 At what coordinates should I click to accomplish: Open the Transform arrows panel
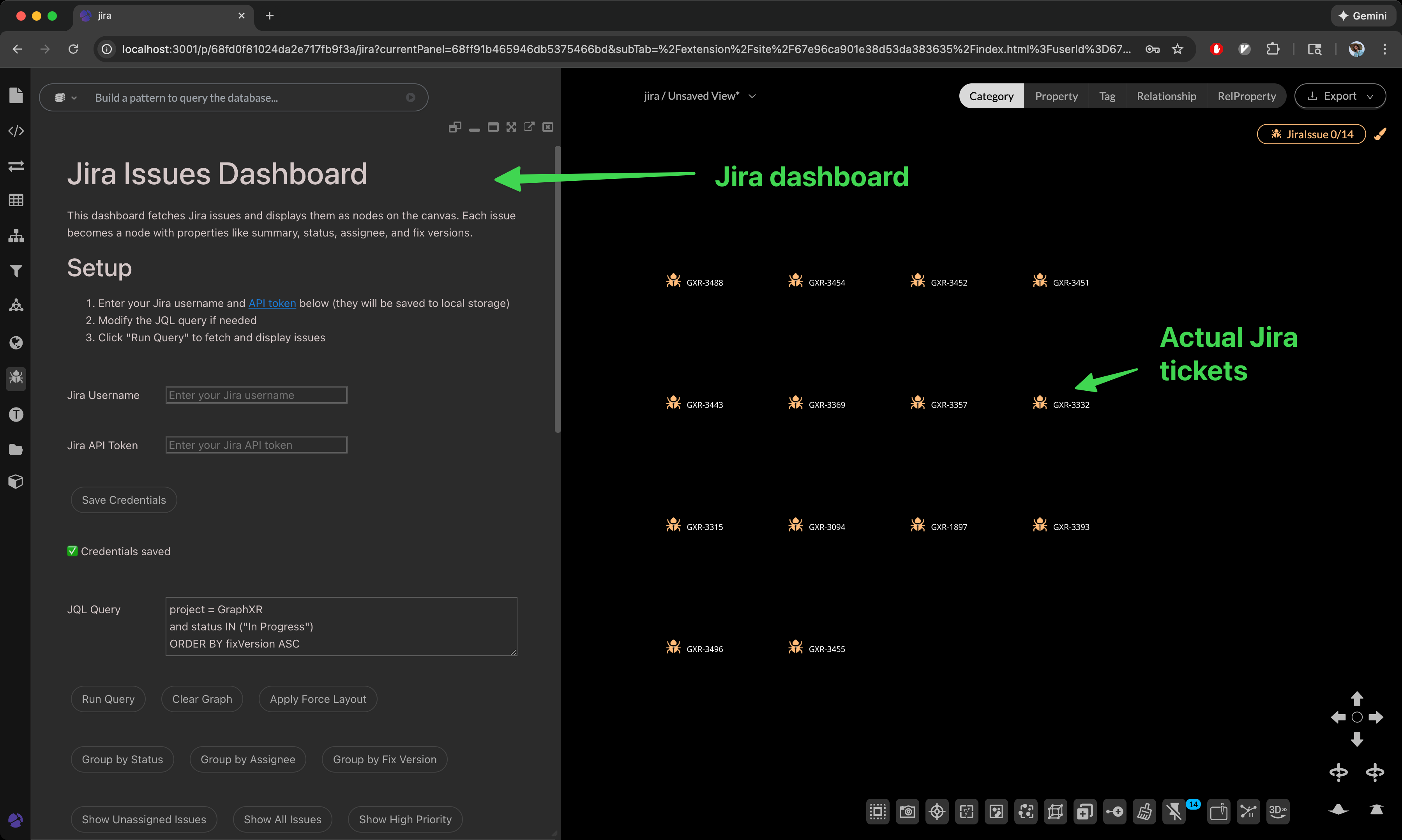click(x=16, y=166)
